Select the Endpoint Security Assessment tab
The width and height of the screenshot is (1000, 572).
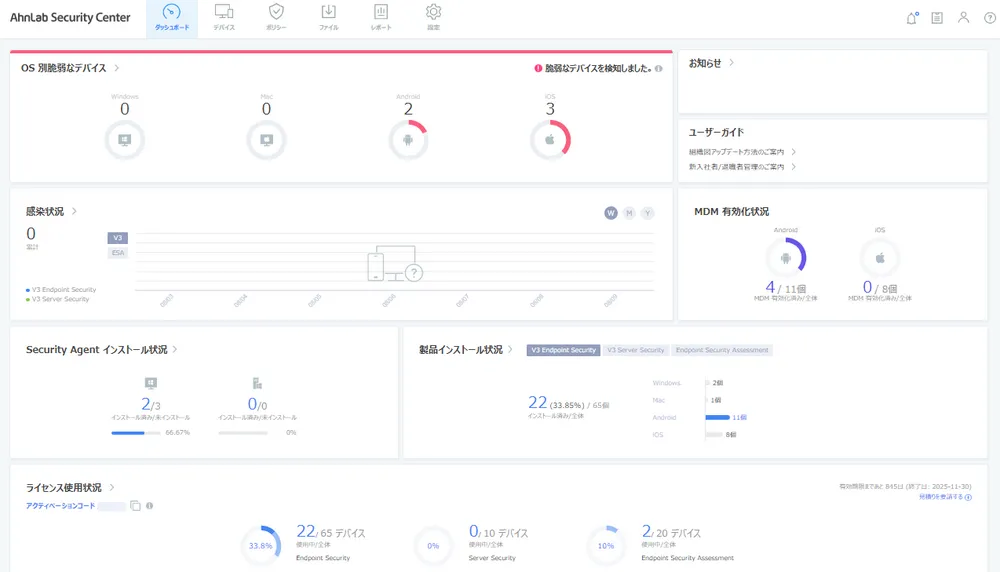point(722,350)
